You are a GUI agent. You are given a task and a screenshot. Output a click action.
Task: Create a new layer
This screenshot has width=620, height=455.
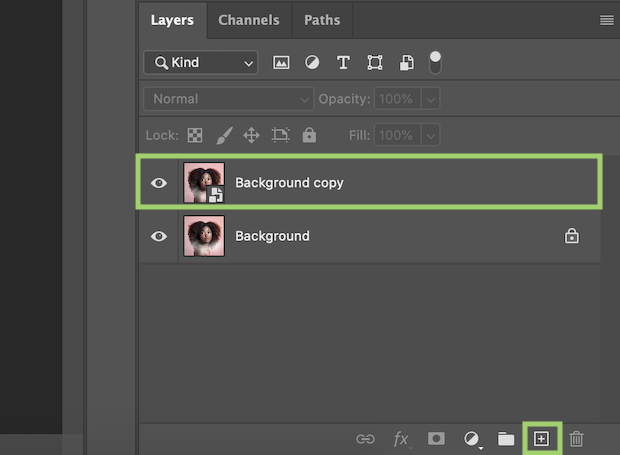pos(541,438)
